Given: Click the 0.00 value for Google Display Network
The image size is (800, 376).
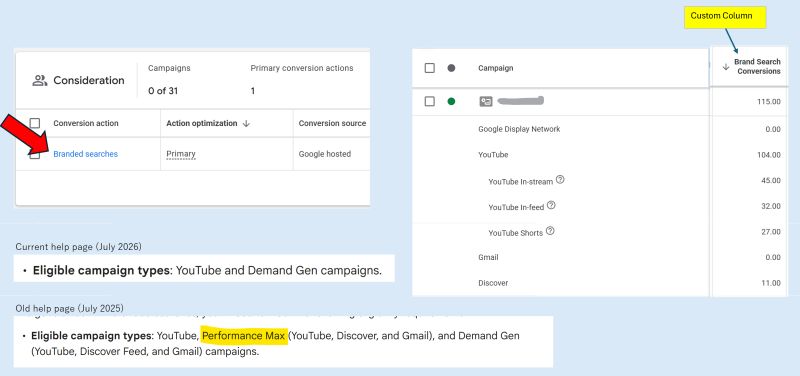Looking at the screenshot, I should (773, 129).
